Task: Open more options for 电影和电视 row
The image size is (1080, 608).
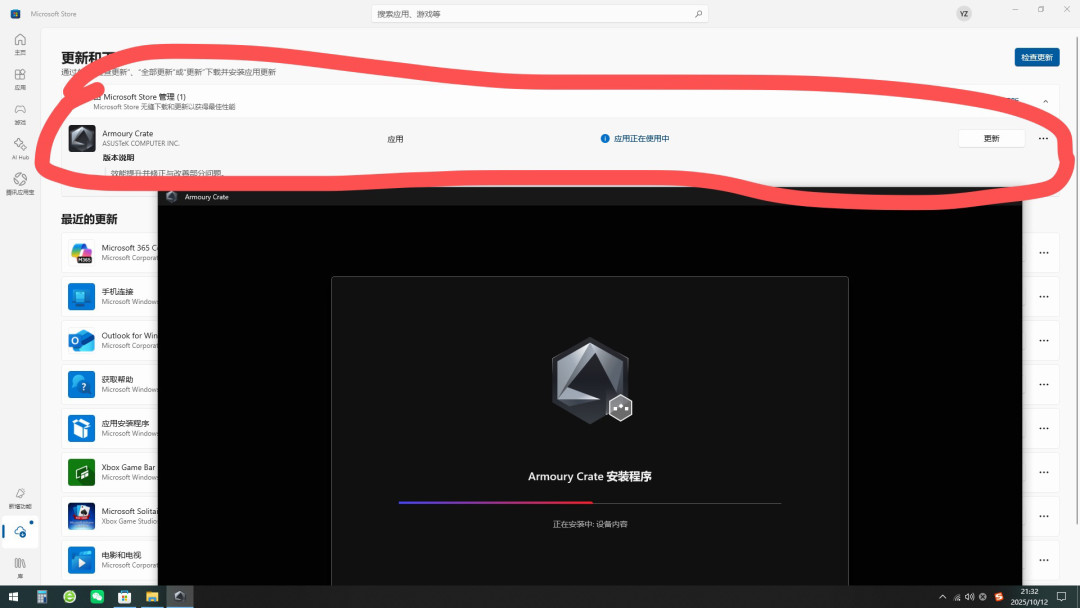Action: [1044, 560]
